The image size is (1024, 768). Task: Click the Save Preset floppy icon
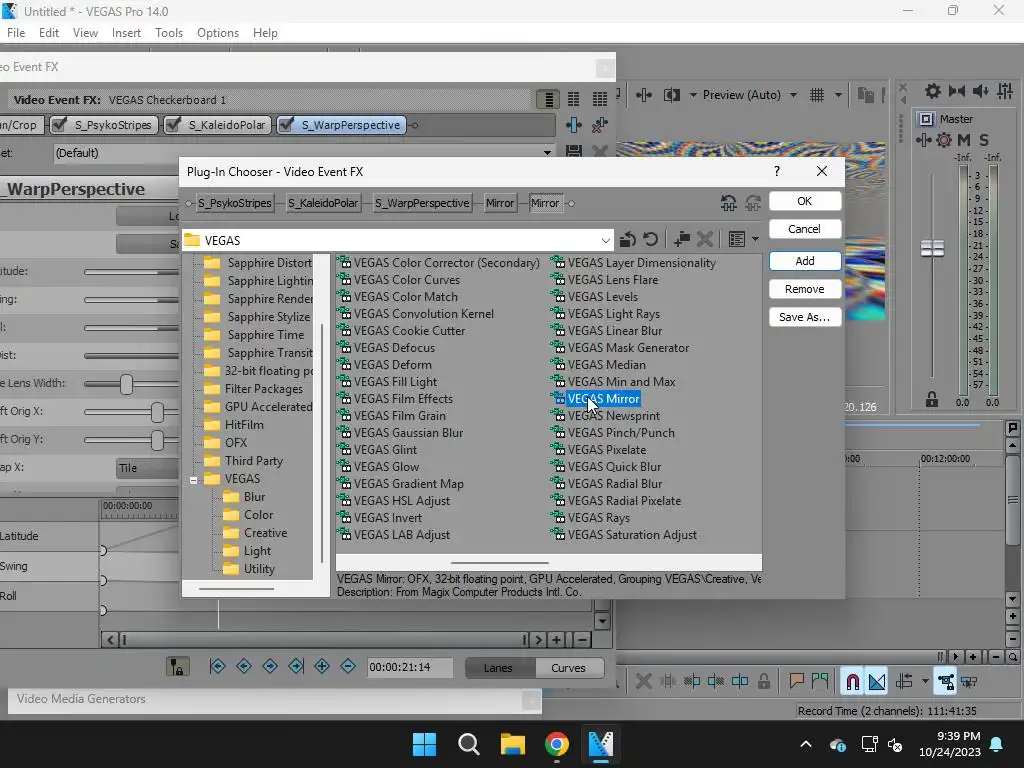573,152
